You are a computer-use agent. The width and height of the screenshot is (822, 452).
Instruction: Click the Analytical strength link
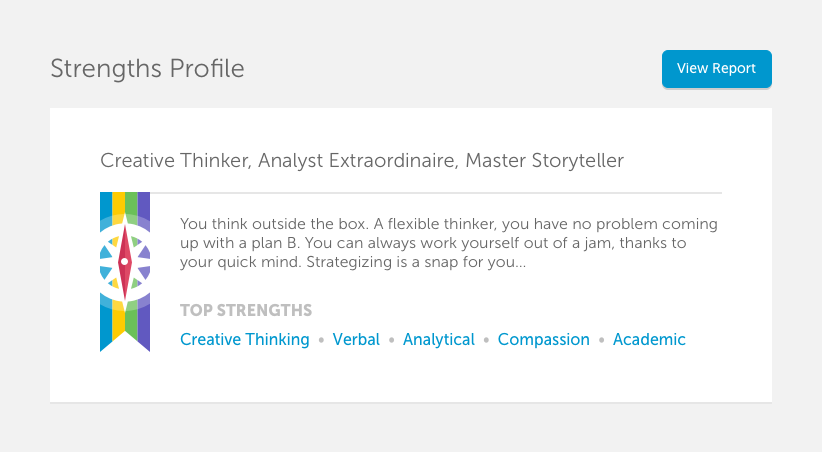(439, 339)
